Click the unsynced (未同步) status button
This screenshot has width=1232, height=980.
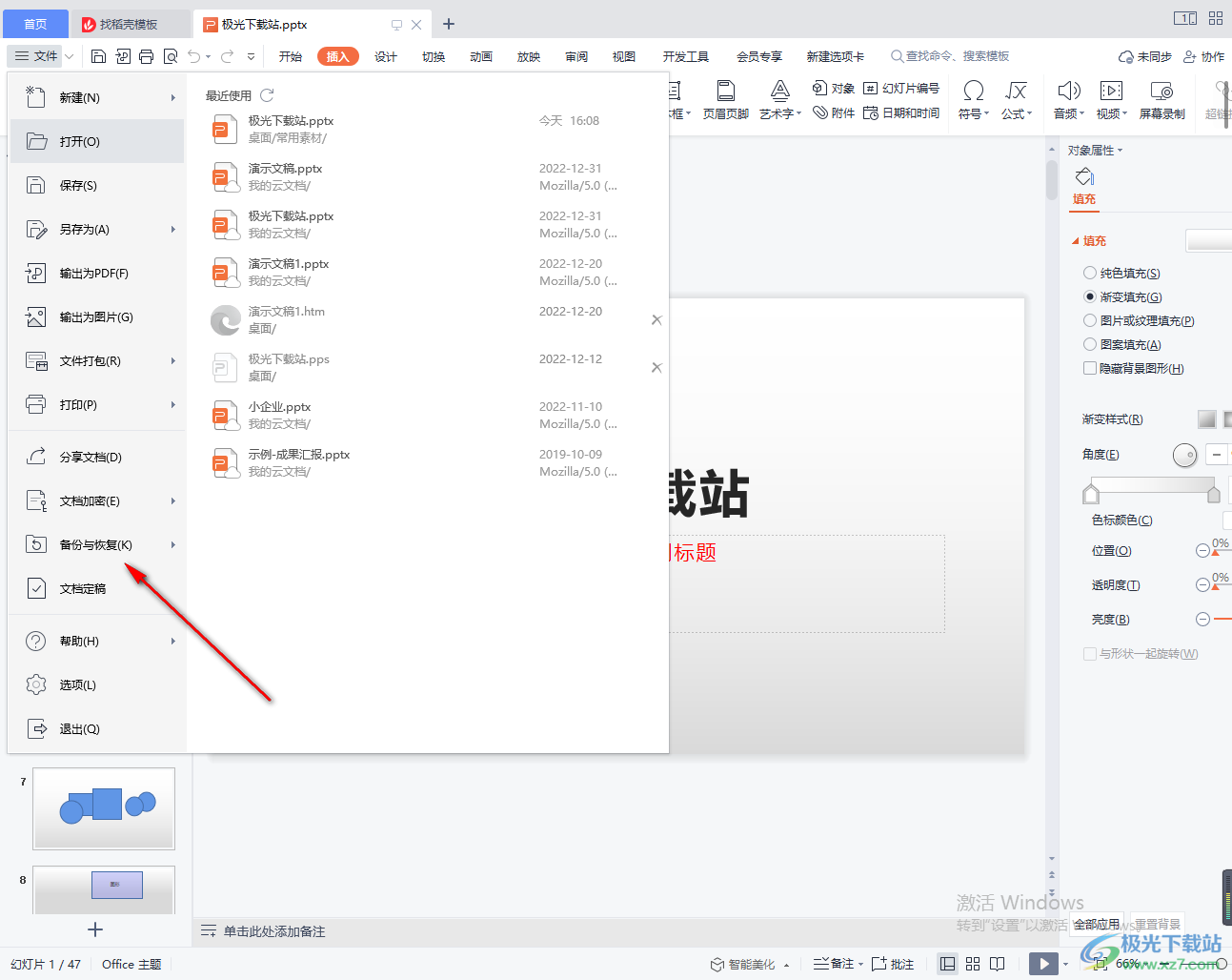click(1145, 56)
